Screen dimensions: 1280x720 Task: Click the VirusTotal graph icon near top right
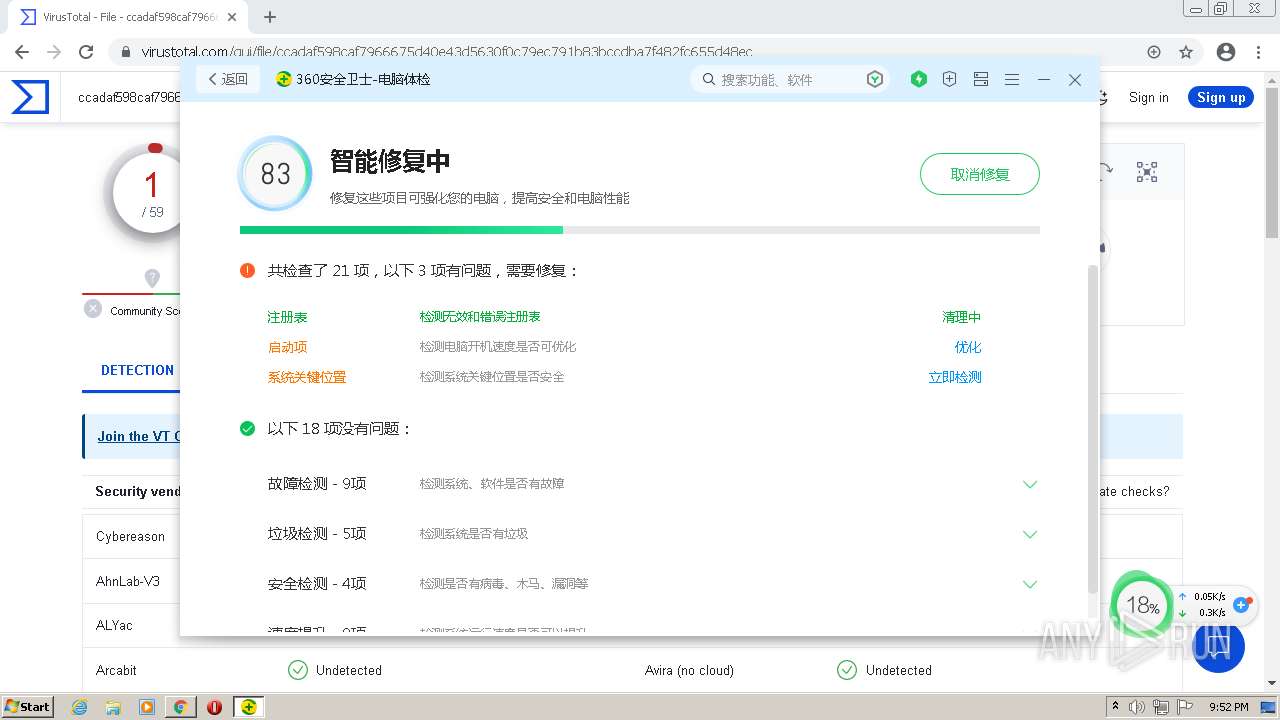(x=1147, y=172)
